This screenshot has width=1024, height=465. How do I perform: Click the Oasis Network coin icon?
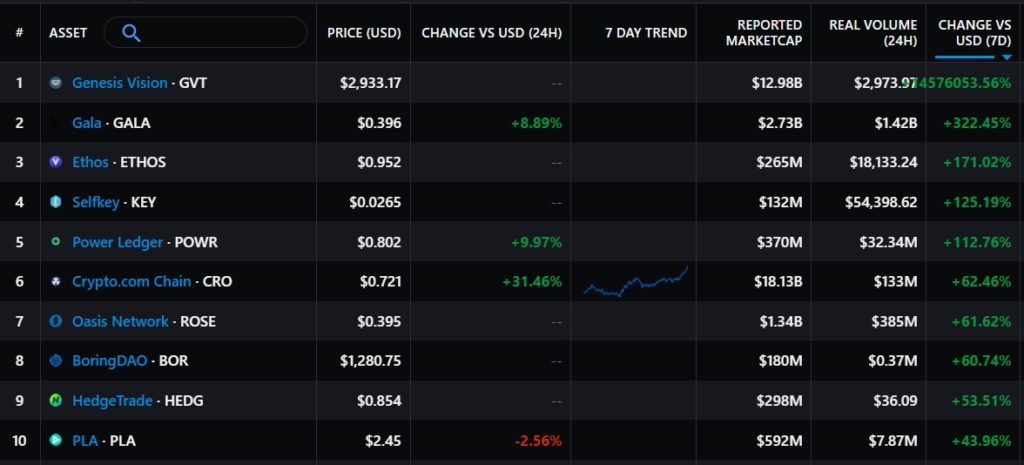coord(57,321)
